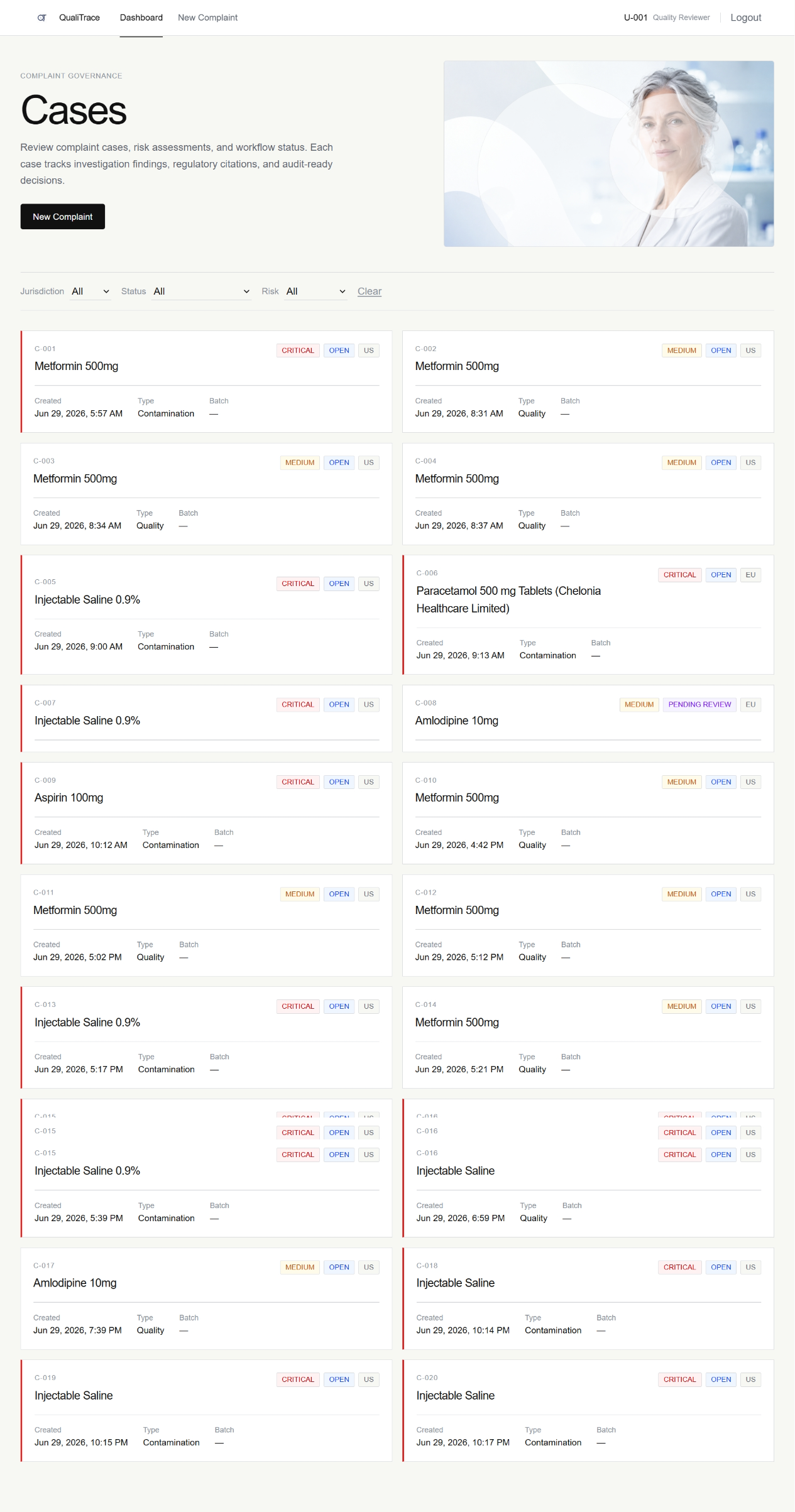The height and width of the screenshot is (1512, 795).
Task: Select the PENDING REVIEW badge on C-008
Action: click(x=699, y=705)
